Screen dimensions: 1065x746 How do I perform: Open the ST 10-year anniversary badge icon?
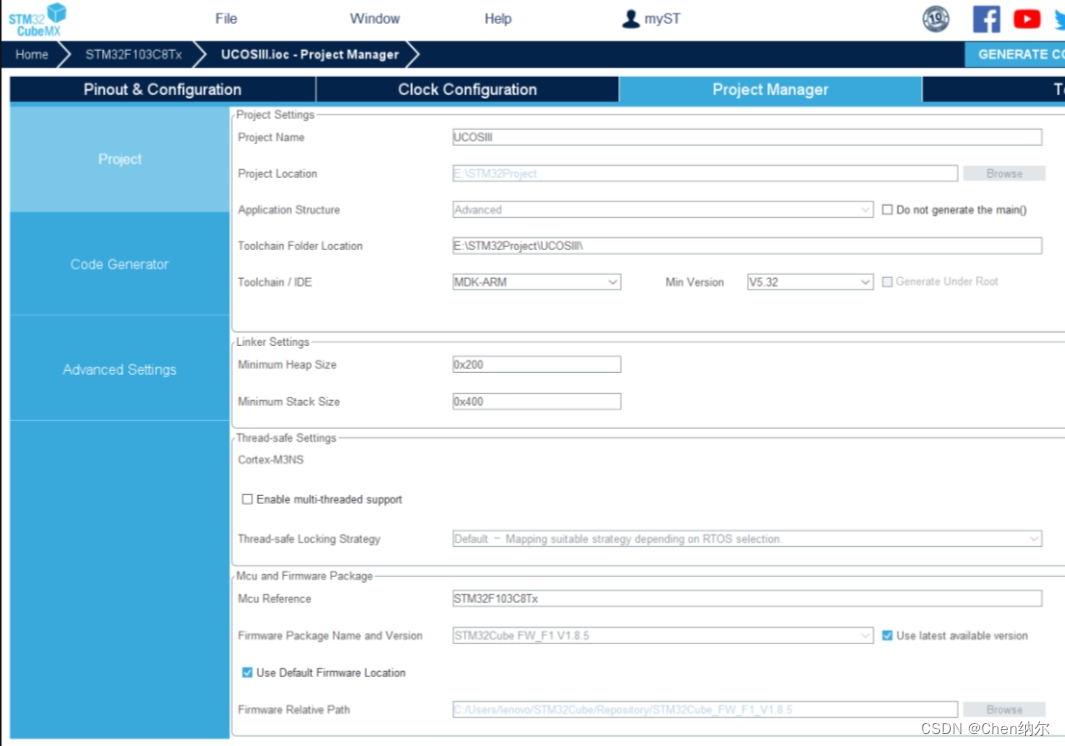pos(935,19)
